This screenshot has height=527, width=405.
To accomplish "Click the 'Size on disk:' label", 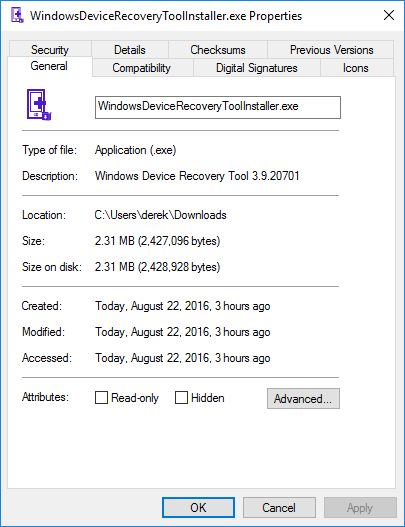I will click(x=52, y=267).
